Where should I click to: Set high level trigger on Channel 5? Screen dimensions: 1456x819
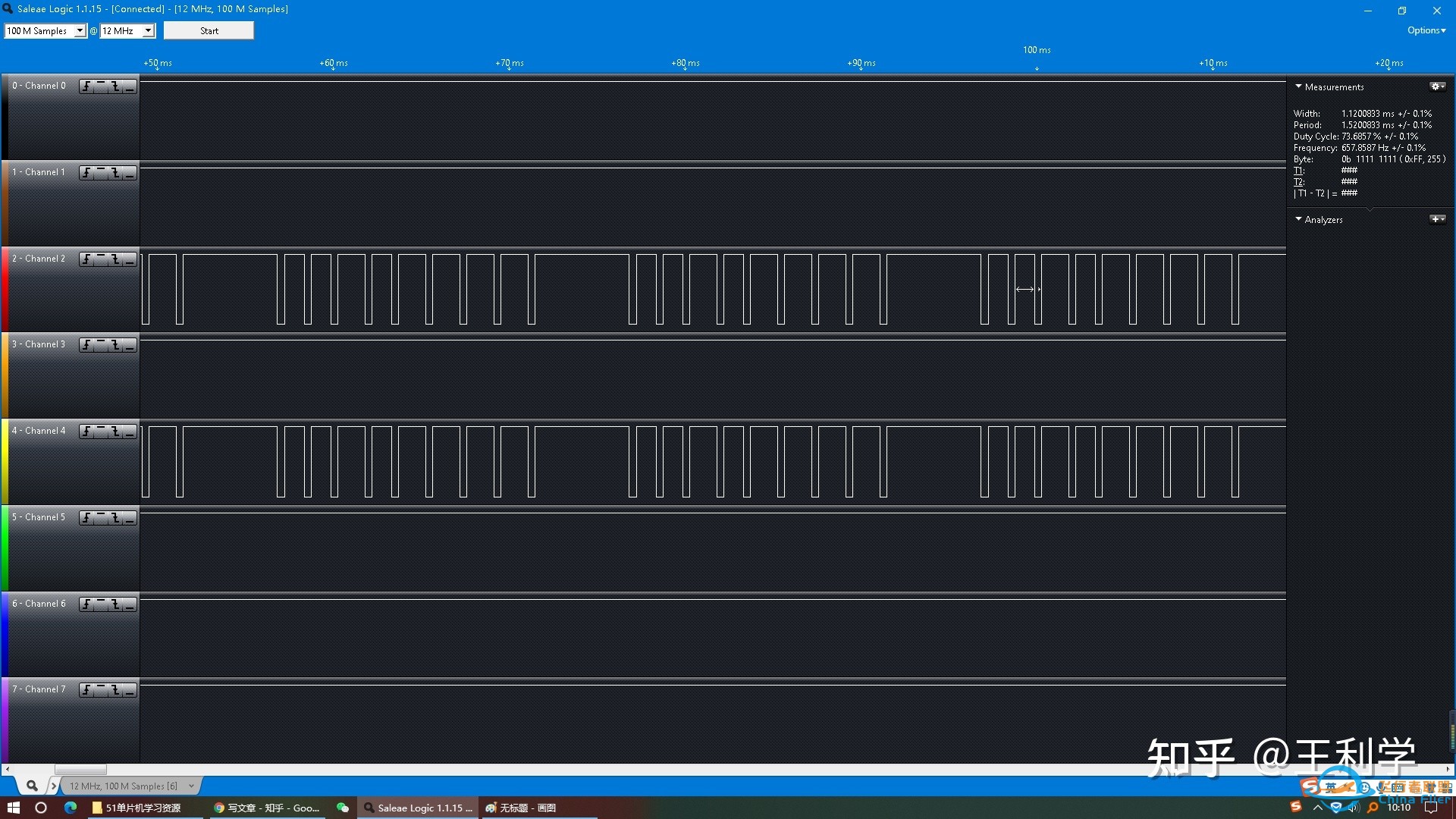101,518
